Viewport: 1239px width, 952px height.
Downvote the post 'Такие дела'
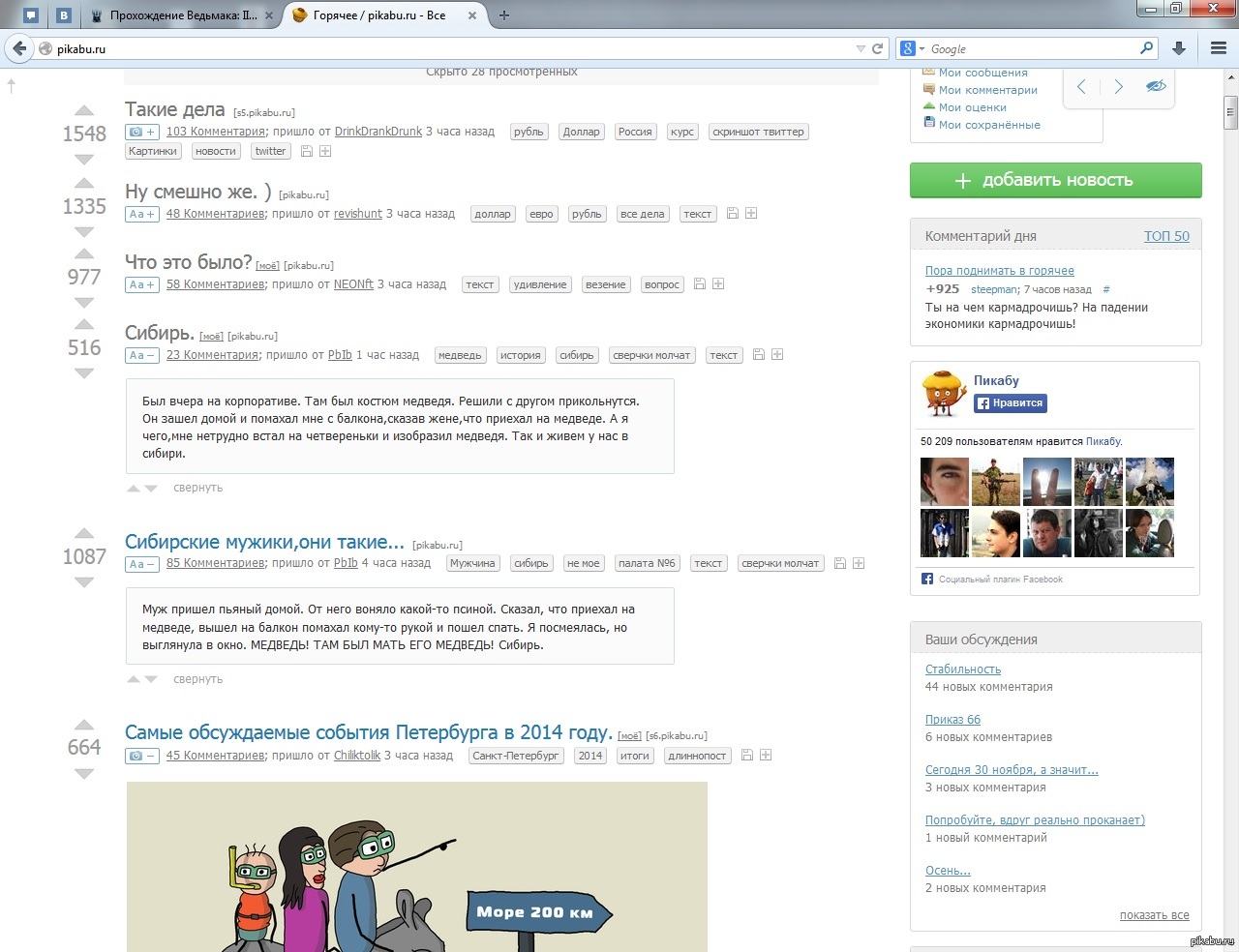click(84, 159)
